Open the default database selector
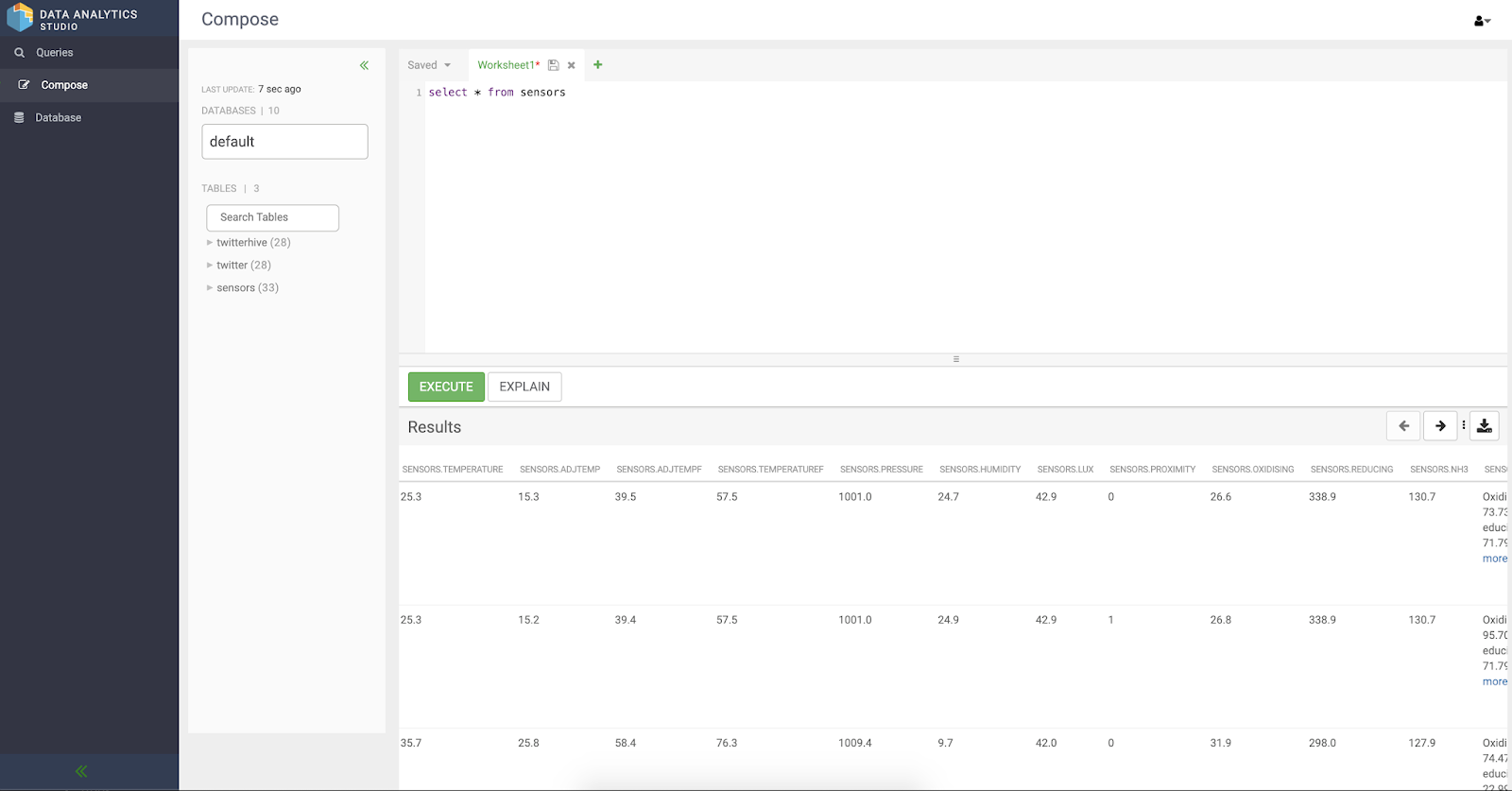Image resolution: width=1512 pixels, height=791 pixels. coord(284,142)
